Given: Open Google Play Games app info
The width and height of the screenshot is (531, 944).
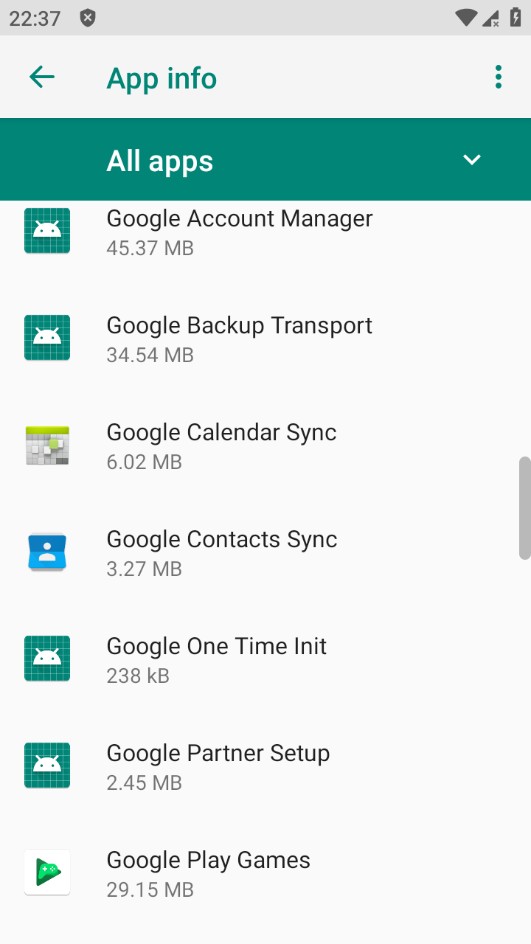Looking at the screenshot, I should point(266,872).
